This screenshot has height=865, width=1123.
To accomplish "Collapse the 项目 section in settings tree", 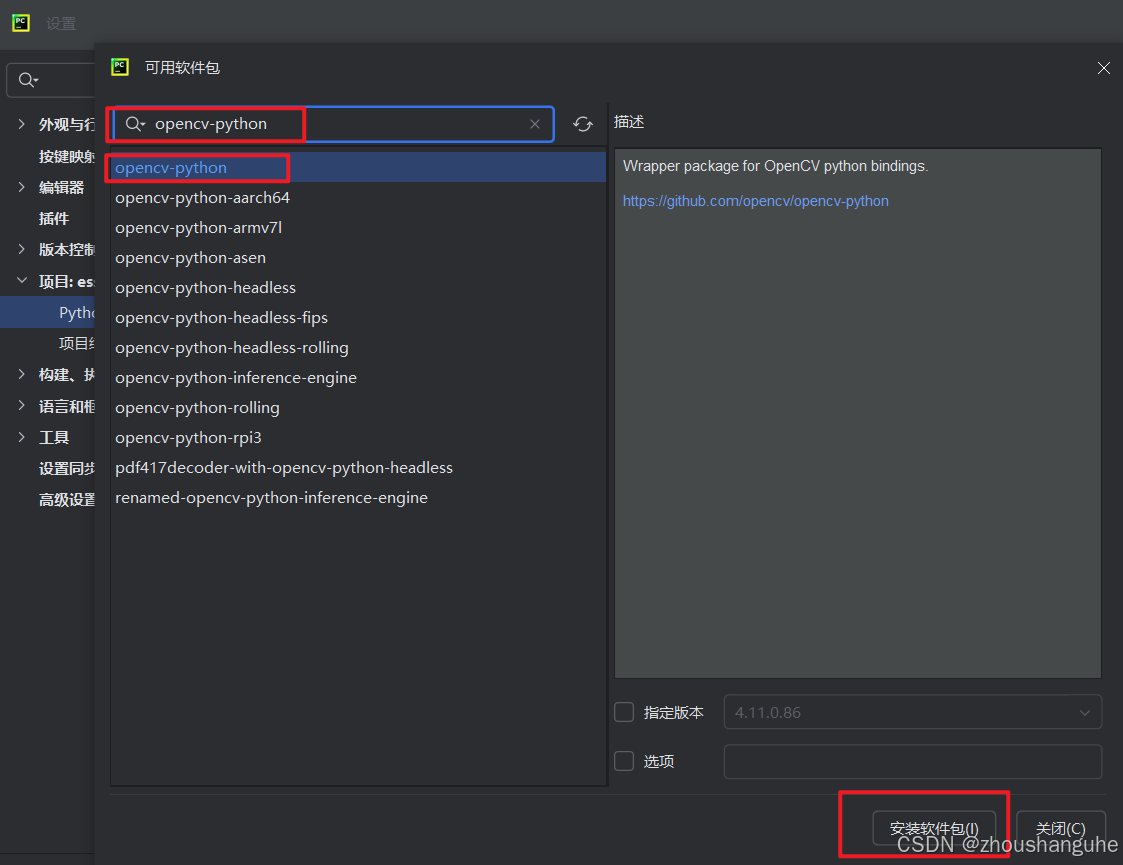I will pyautogui.click(x=21, y=281).
